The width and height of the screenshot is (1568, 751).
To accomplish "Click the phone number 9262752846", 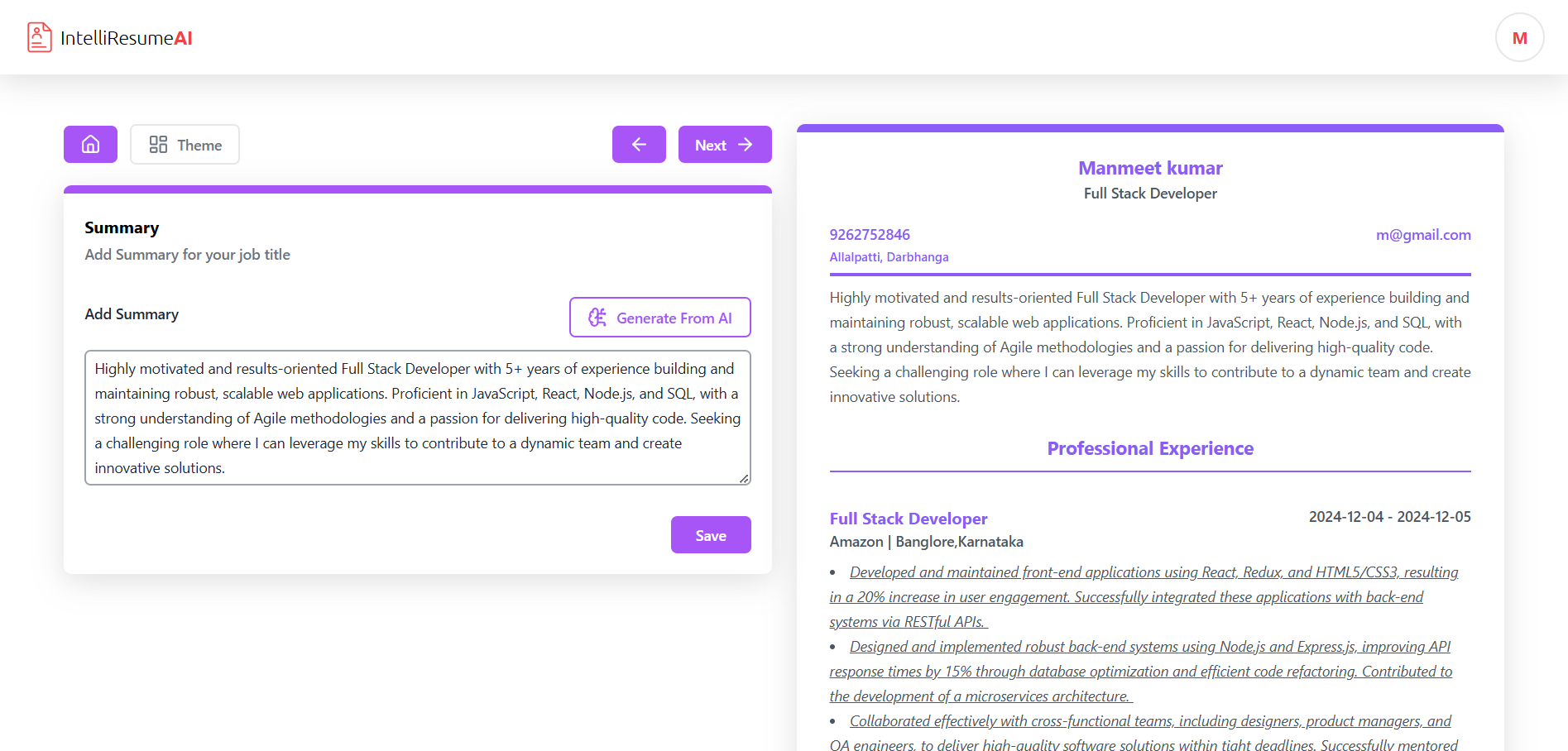I will pyautogui.click(x=870, y=235).
